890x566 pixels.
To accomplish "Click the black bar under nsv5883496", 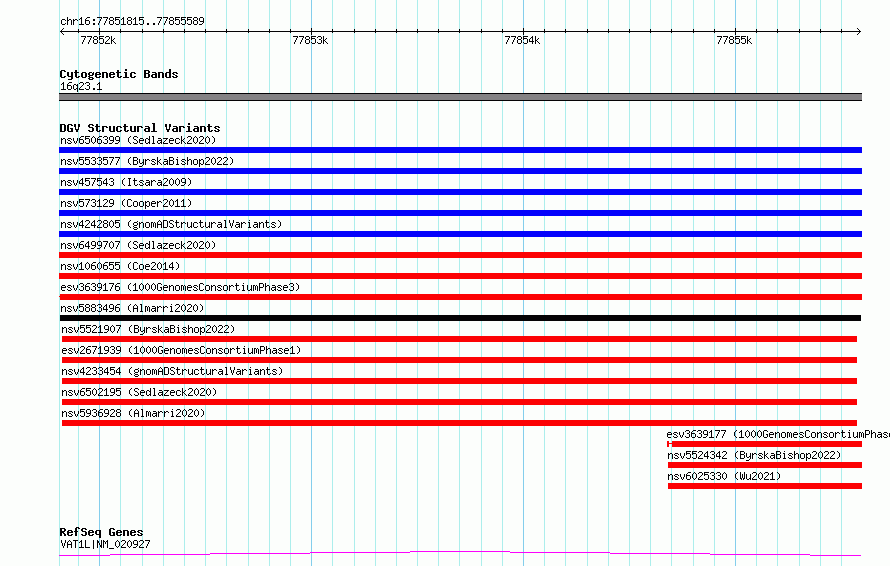I will point(460,318).
